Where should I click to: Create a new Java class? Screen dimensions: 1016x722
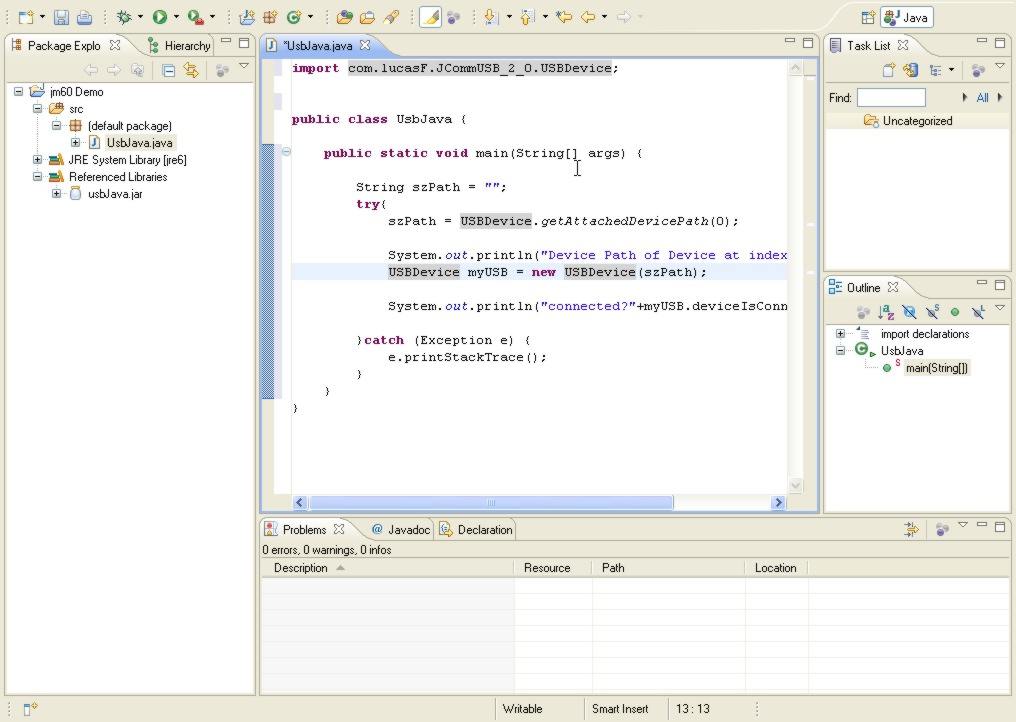294,17
